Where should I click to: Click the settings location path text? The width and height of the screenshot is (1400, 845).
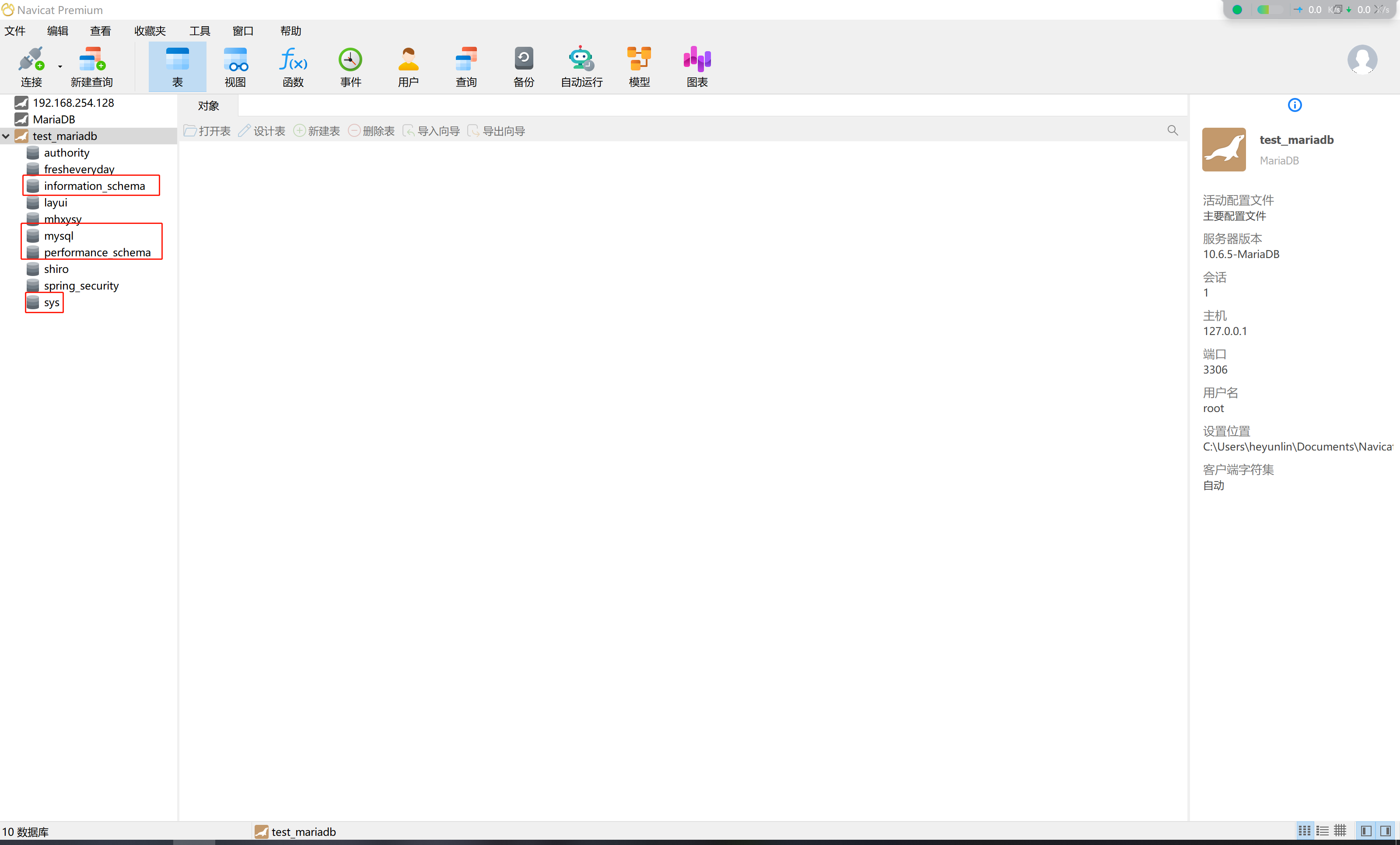click(1298, 447)
